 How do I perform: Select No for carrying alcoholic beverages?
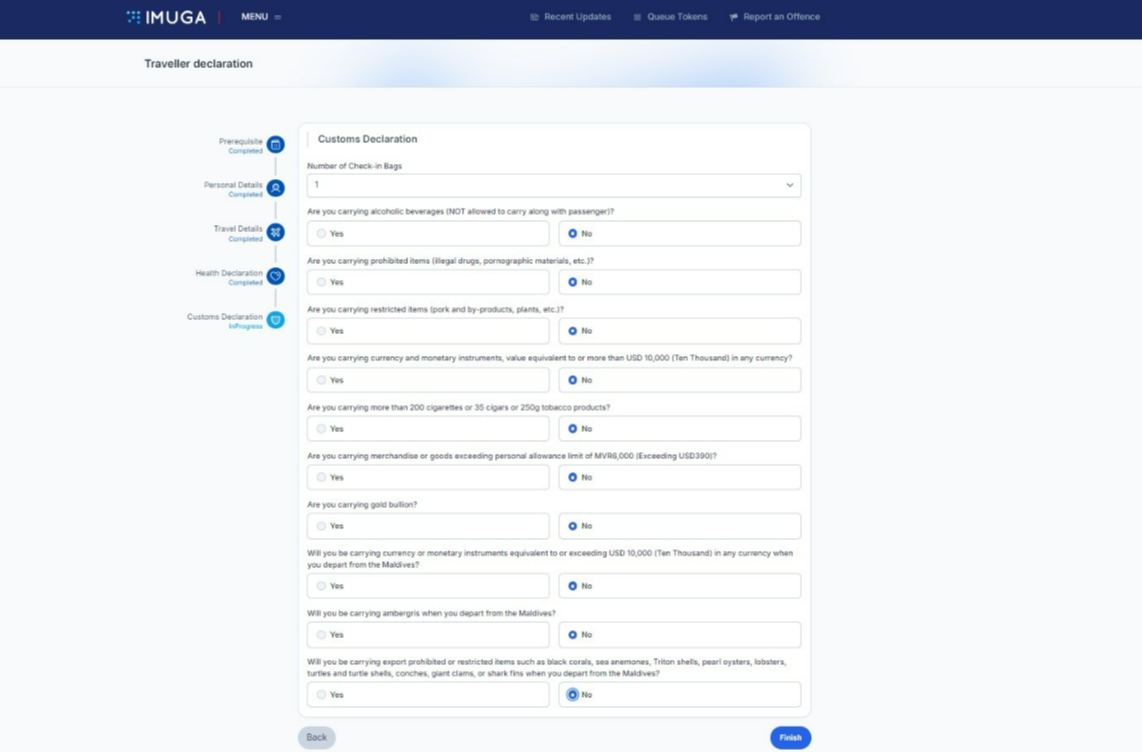click(572, 234)
